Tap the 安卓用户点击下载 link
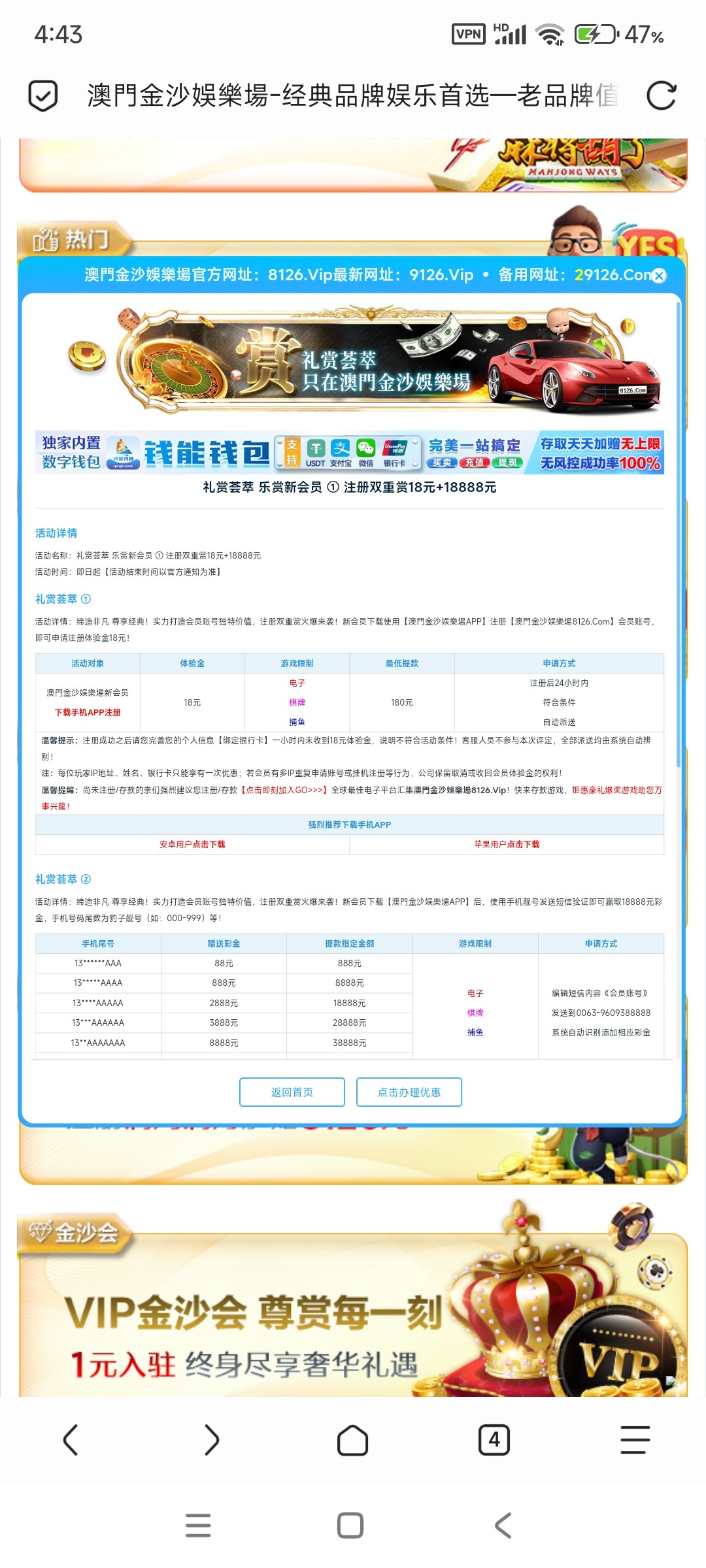The width and height of the screenshot is (706, 1568). [192, 844]
